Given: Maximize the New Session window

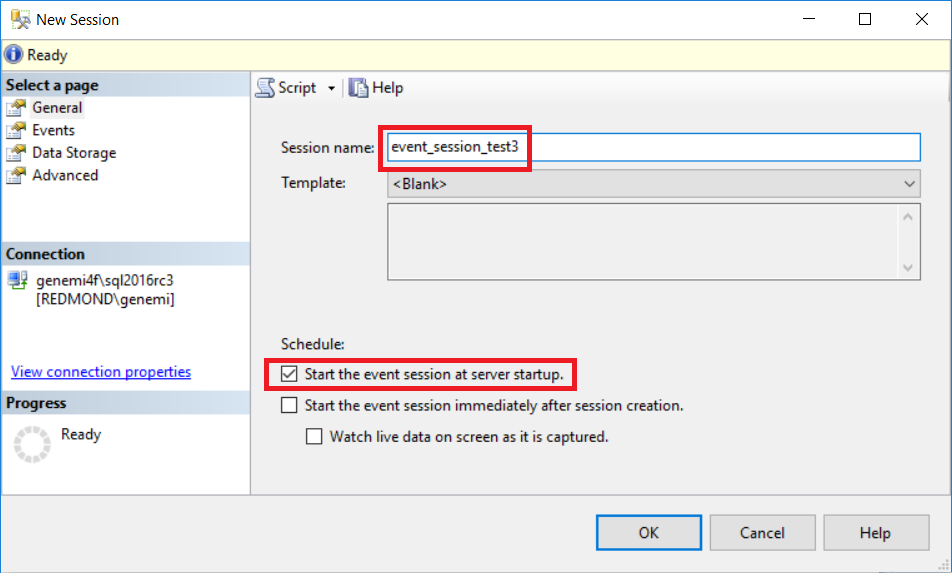Looking at the screenshot, I should click(x=865, y=19).
